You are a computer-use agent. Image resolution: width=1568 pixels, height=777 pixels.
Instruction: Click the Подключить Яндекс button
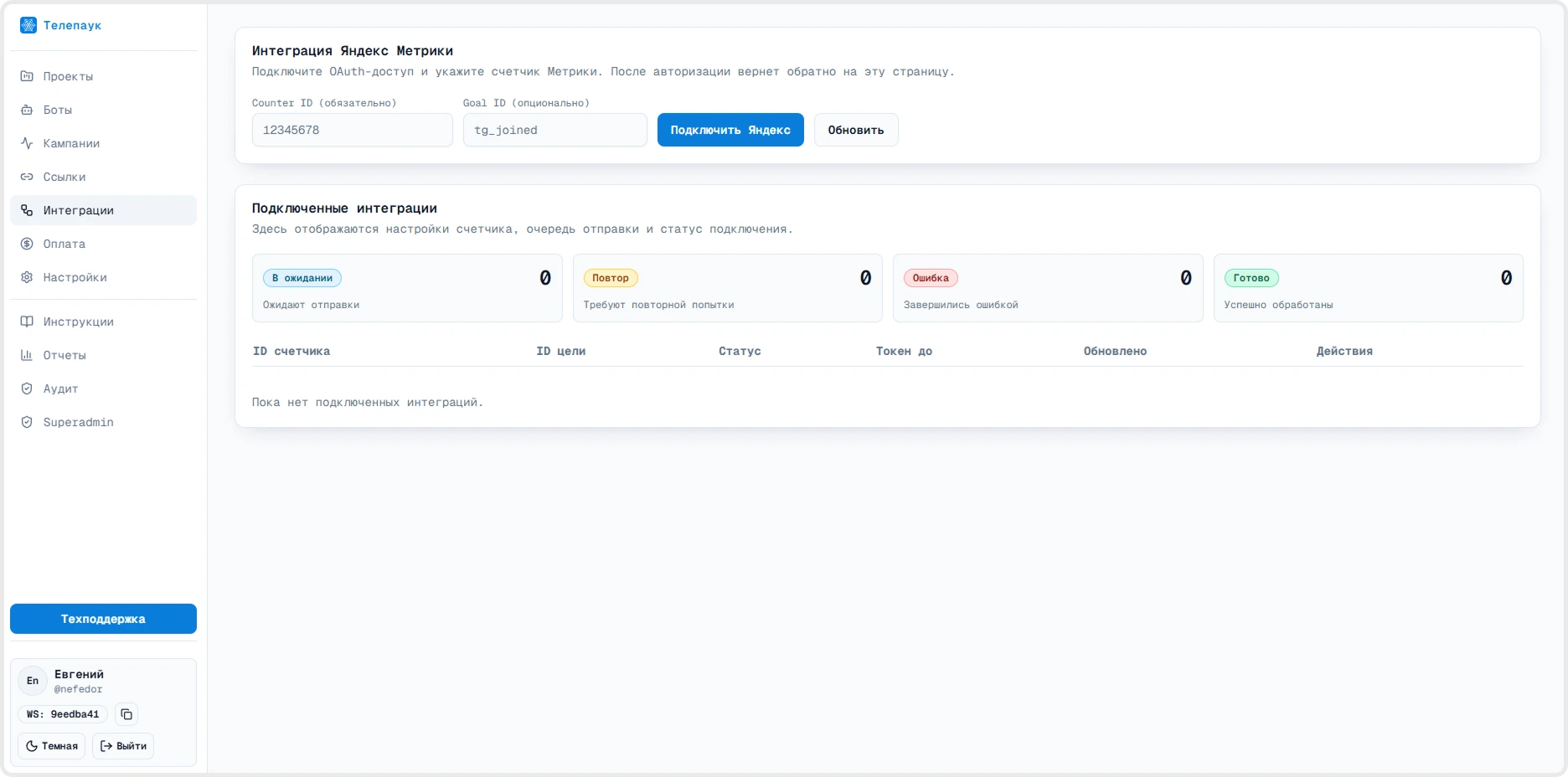click(x=730, y=130)
